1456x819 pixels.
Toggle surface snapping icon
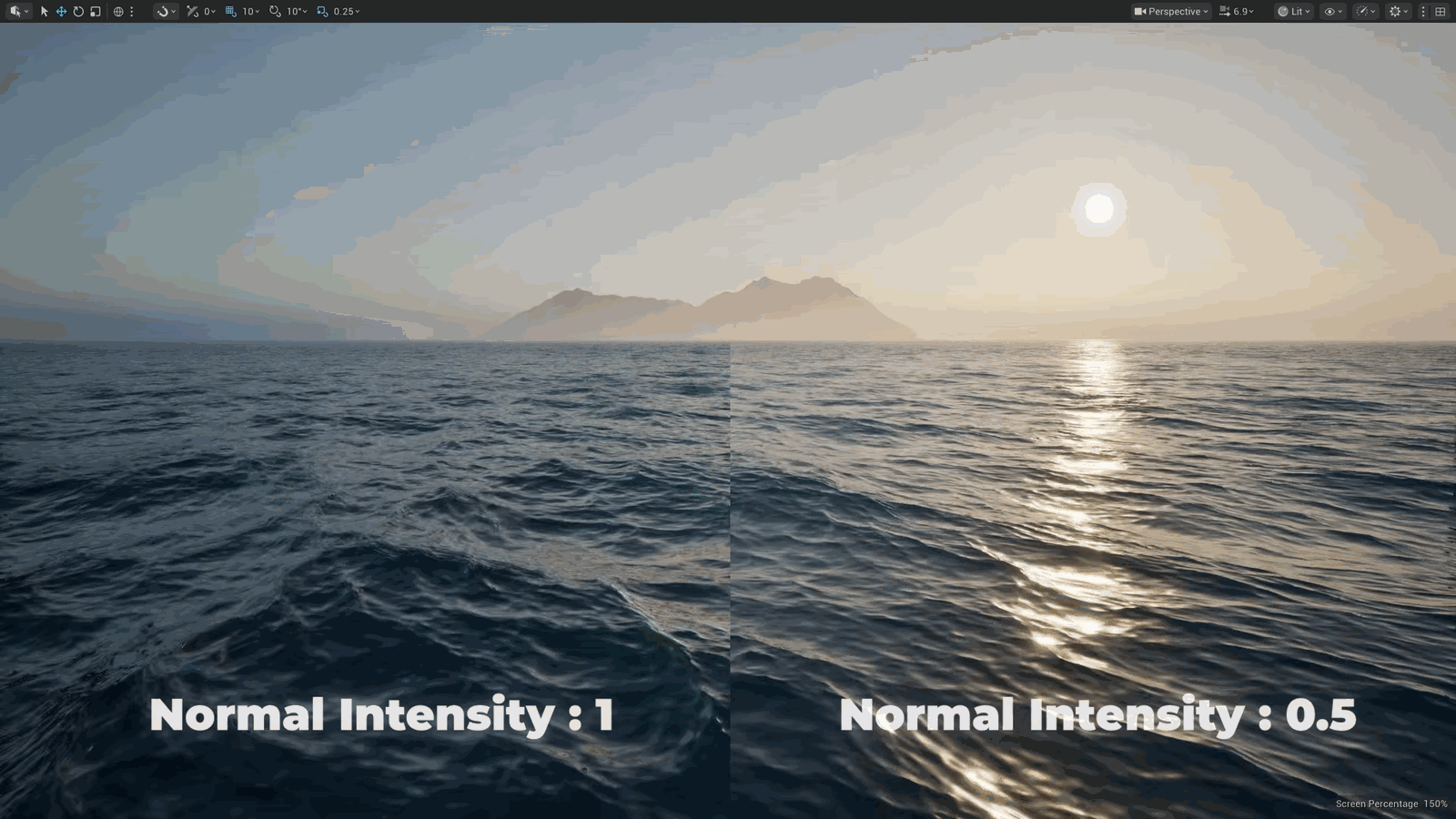pos(192,12)
